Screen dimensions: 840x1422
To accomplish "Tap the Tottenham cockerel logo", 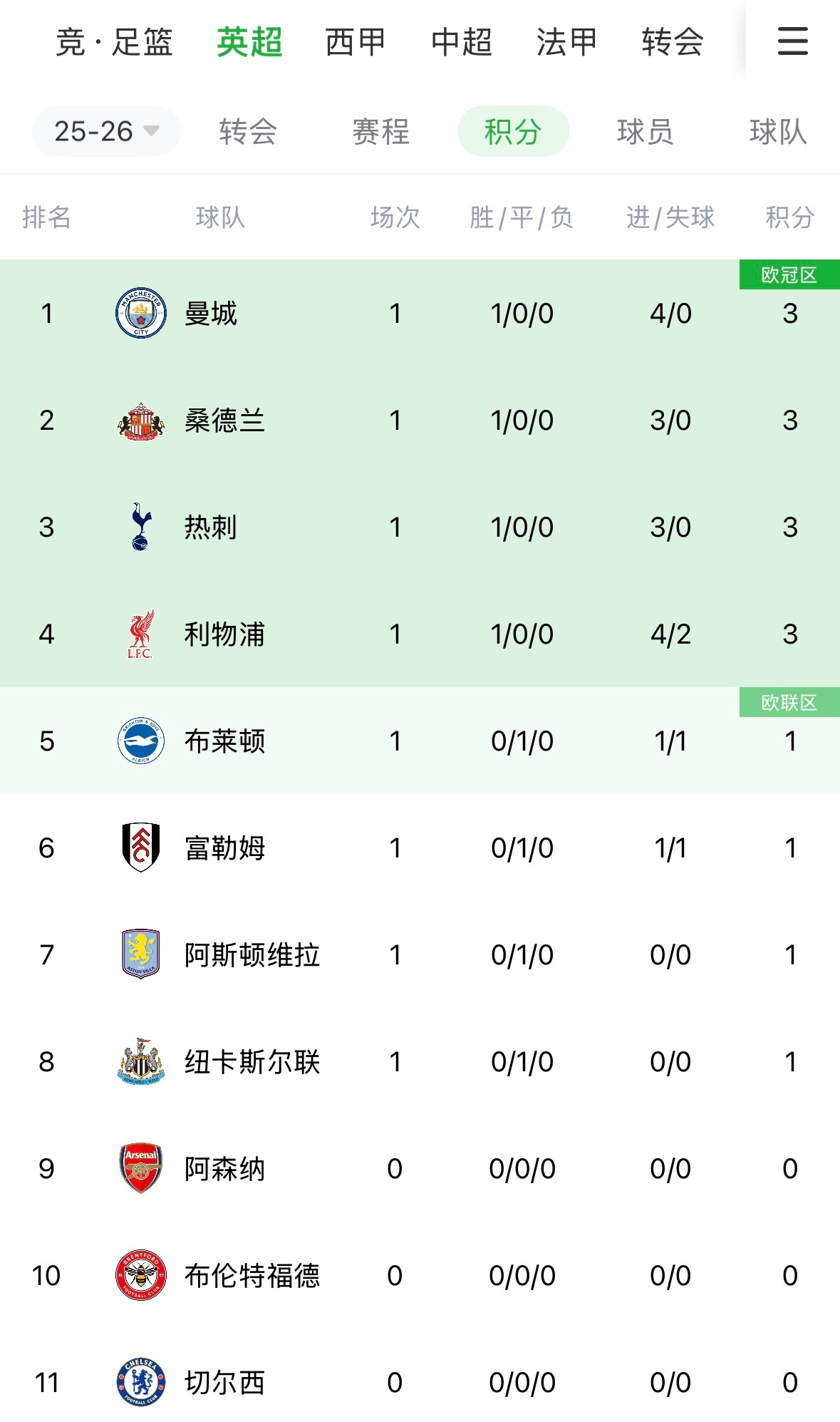I will (141, 527).
